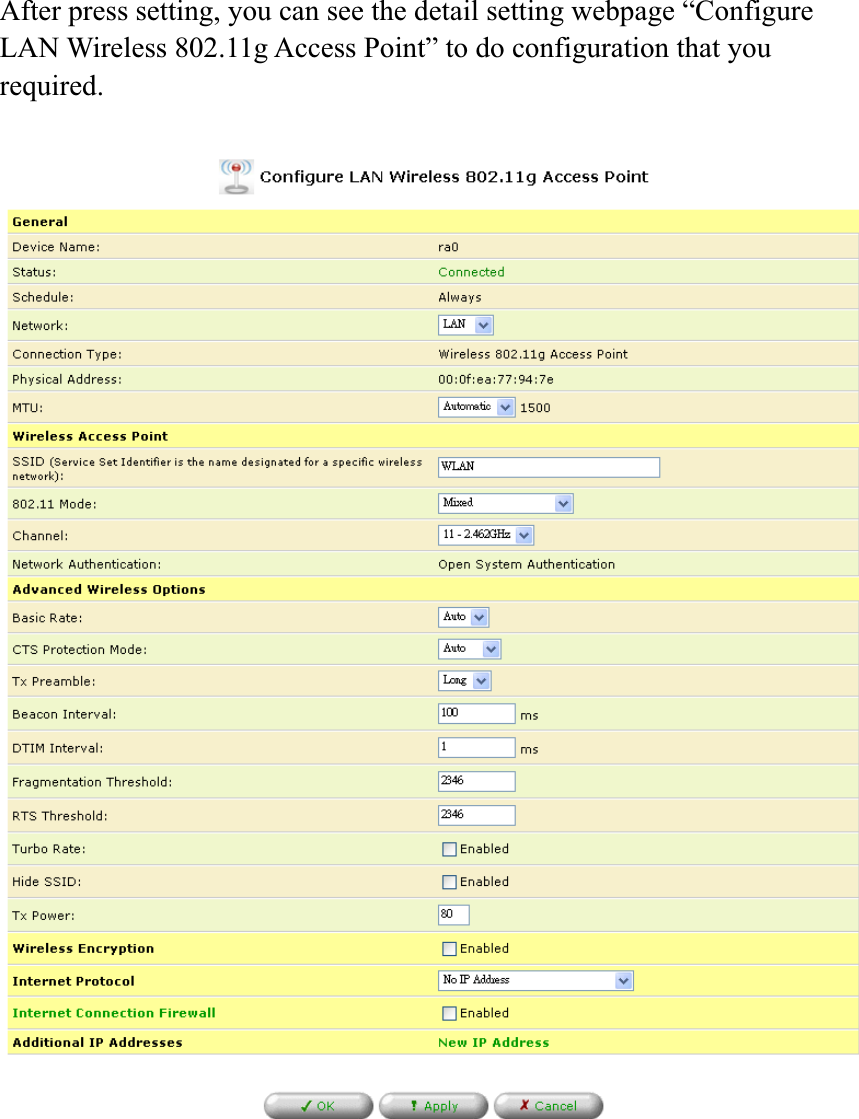This screenshot has width=859, height=1119.
Task: Open the Channel dropdown
Action: coord(484,535)
